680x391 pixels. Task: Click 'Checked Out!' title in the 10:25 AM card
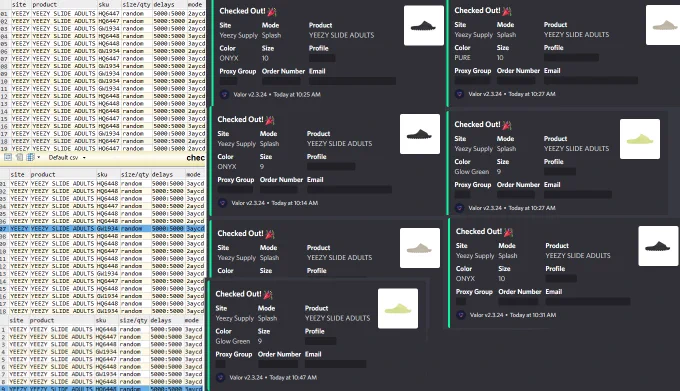tap(242, 11)
